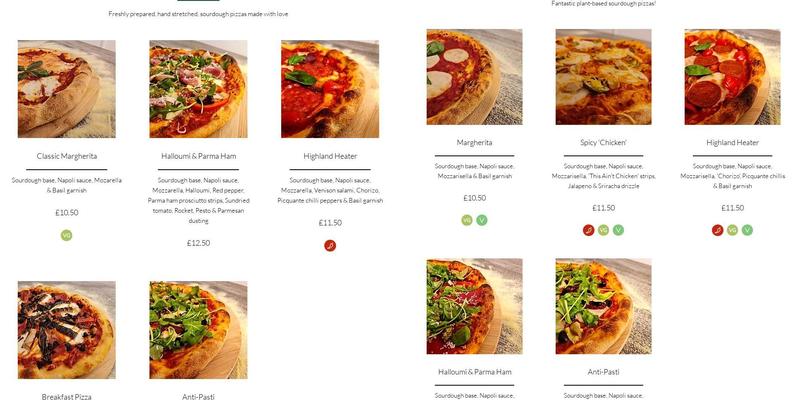Screen dimensions: 800x400
Task: Click the Classic Margherita title
Action: tap(67, 156)
